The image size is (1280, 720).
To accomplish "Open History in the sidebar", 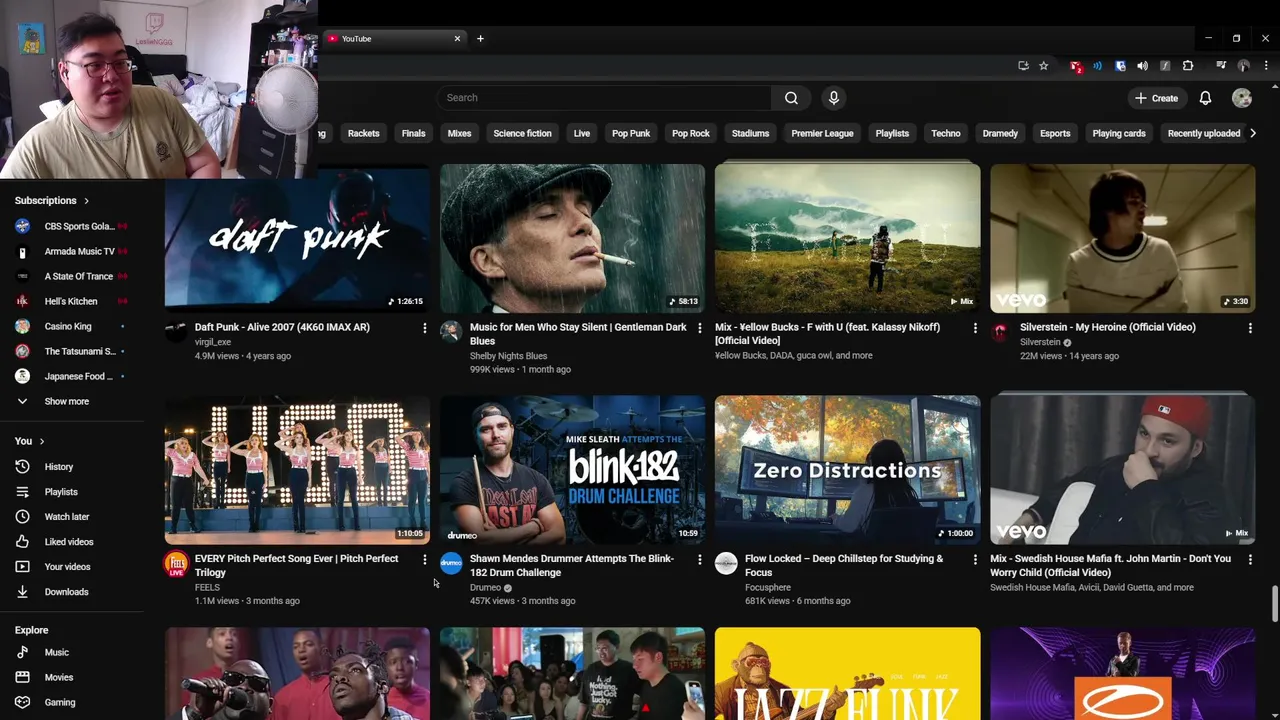I will coord(58,467).
